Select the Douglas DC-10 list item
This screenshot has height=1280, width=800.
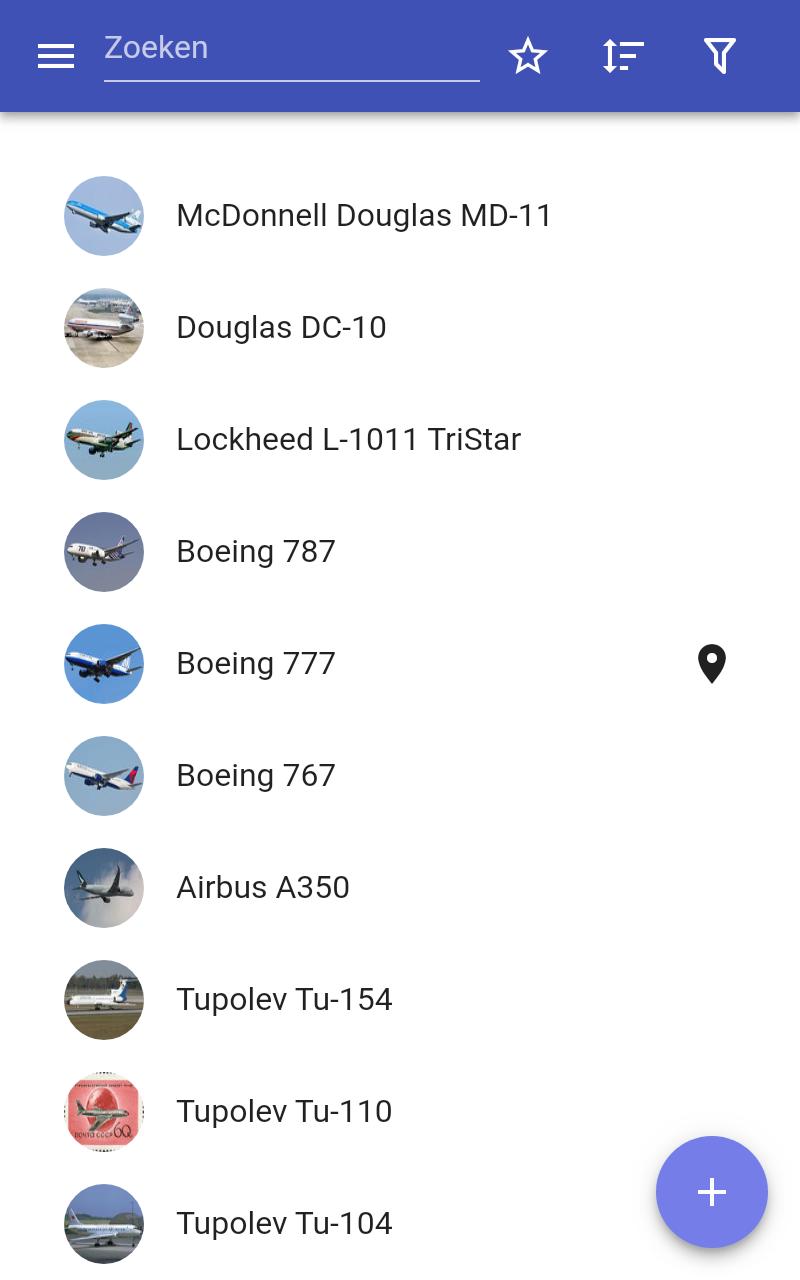tap(400, 328)
